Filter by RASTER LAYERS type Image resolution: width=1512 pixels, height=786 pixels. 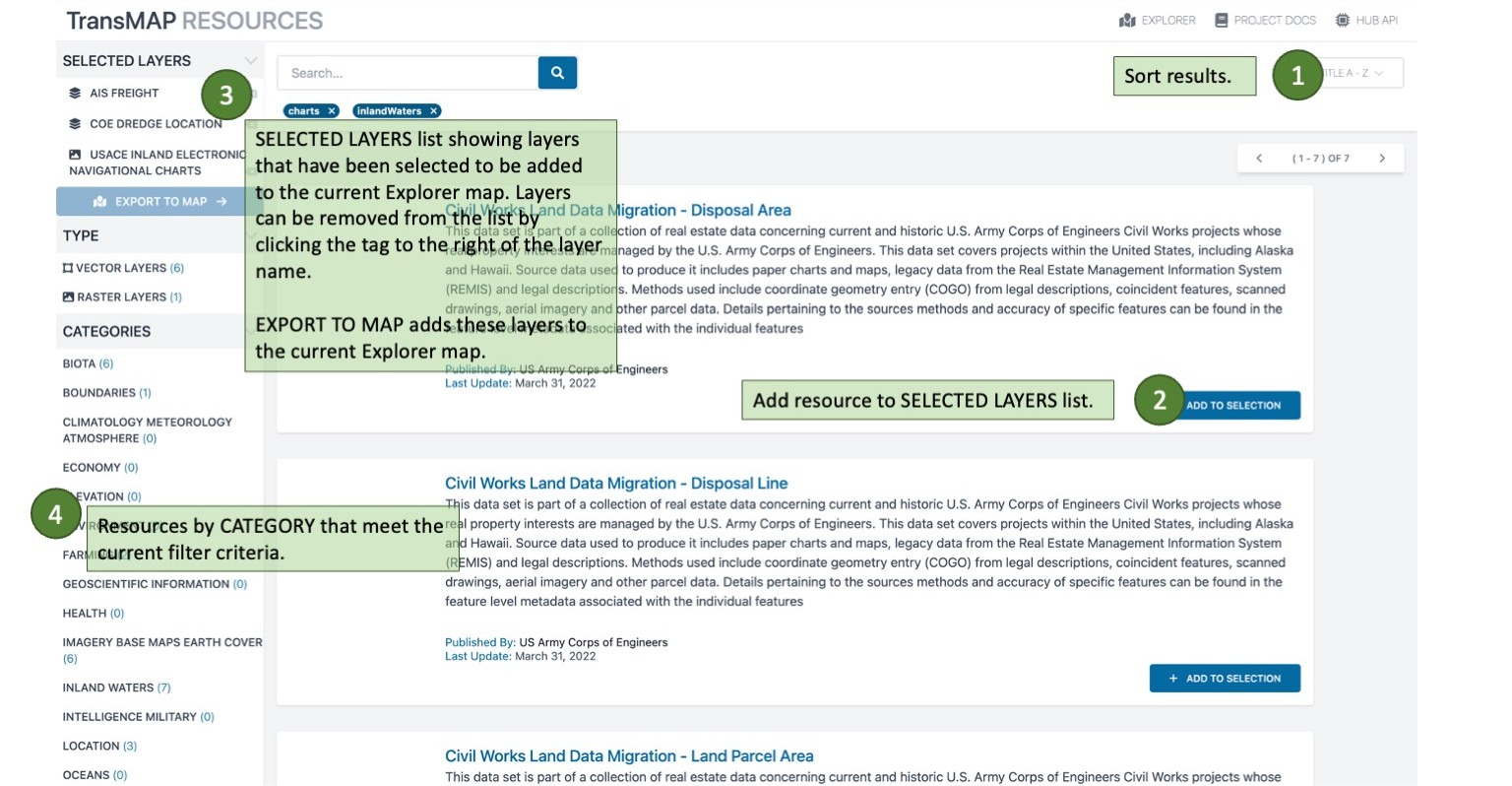point(122,297)
